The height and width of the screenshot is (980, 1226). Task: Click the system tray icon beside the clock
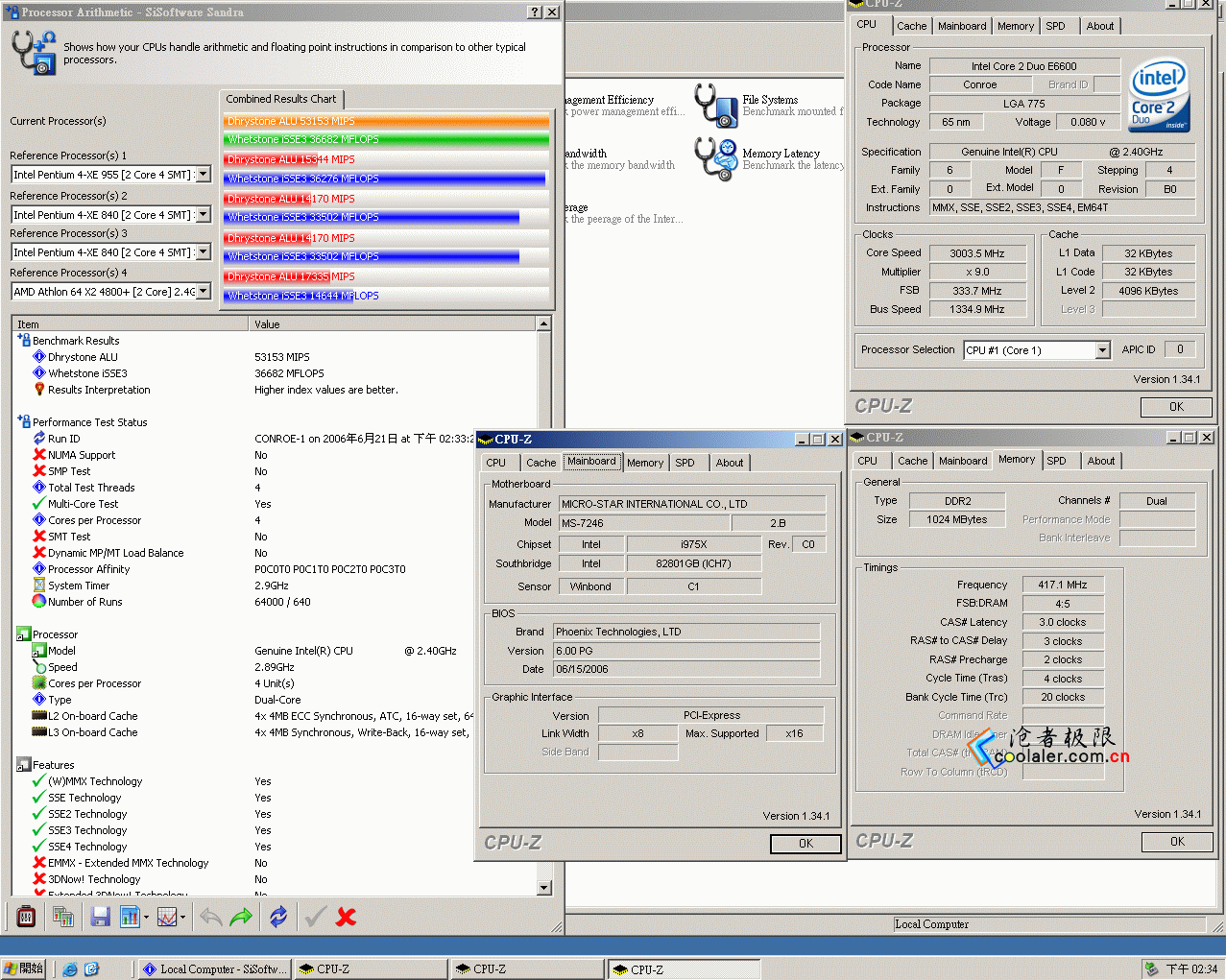coord(1151,969)
